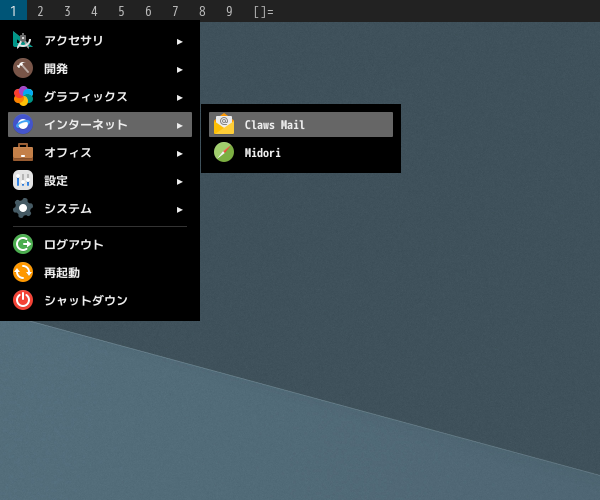Launch Midori browser from the submenu
The image size is (600, 500).
(x=301, y=152)
